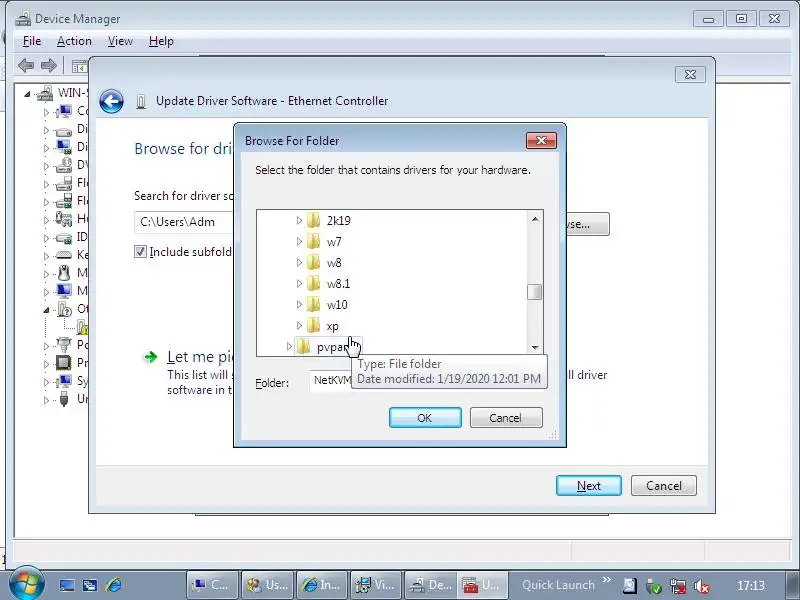
Task: Collapse the Other devices category in device tree
Action: [46, 310]
